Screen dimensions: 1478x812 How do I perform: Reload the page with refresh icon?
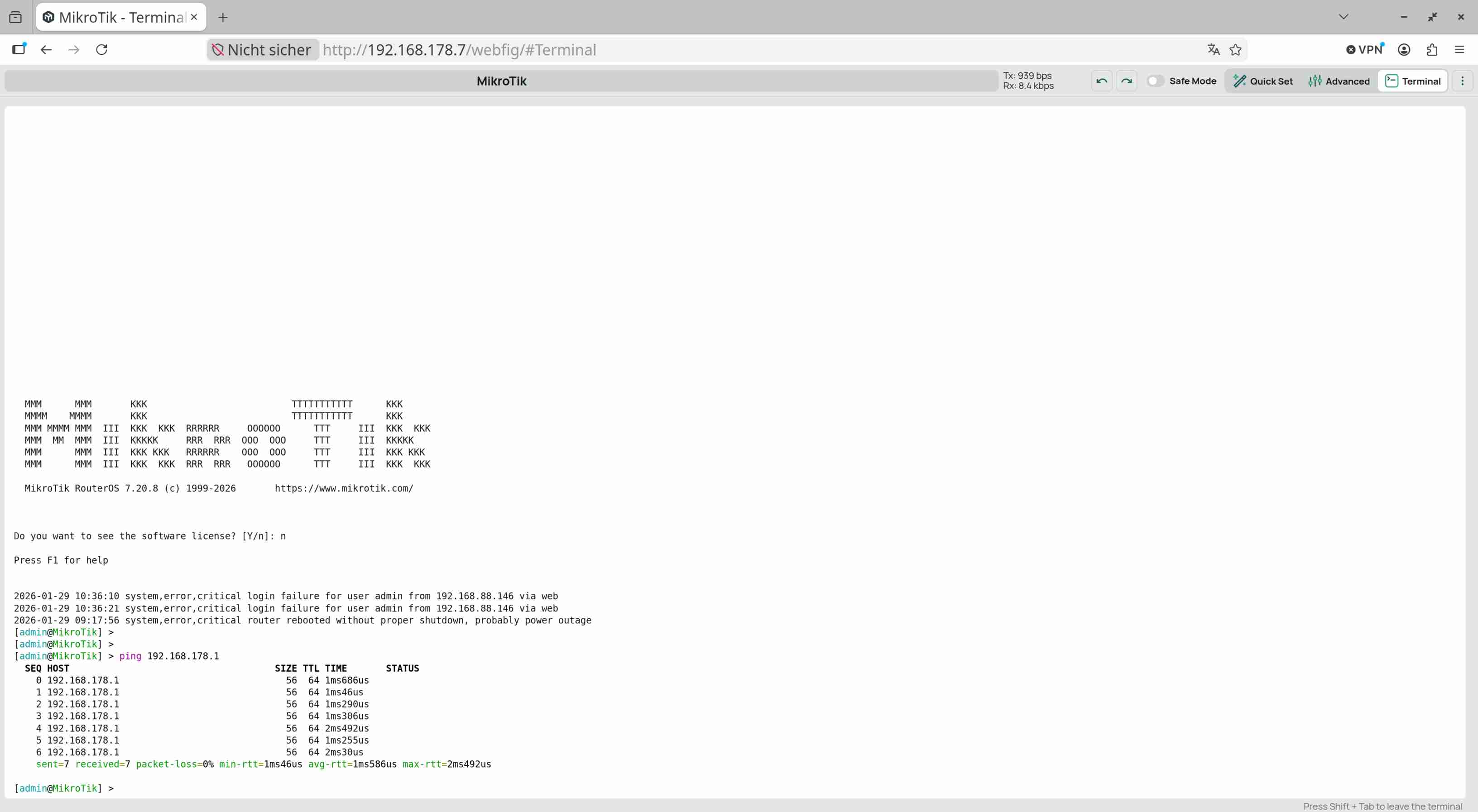point(101,50)
